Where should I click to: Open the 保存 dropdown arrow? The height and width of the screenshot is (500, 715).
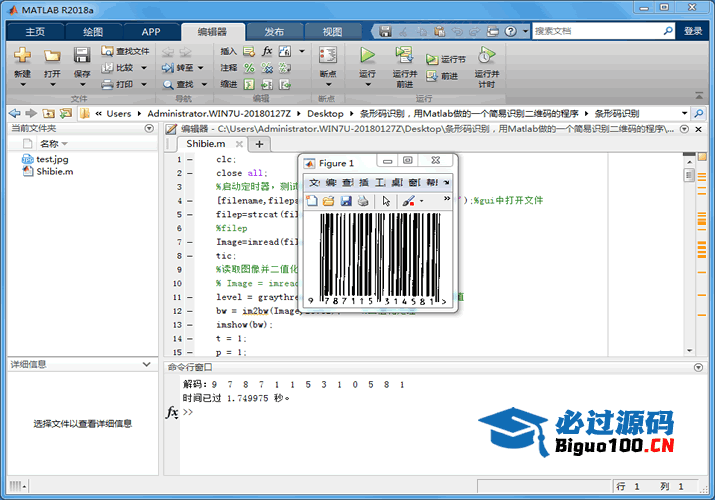[x=82, y=85]
